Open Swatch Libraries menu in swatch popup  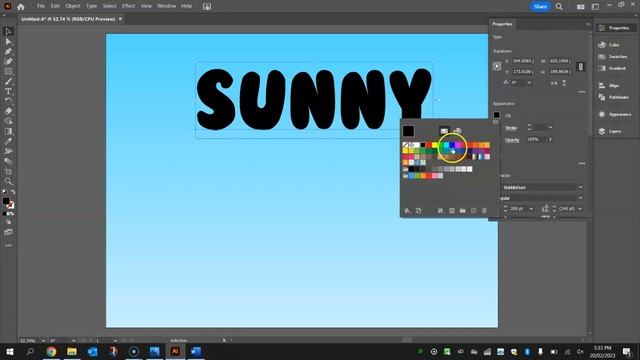[407, 211]
